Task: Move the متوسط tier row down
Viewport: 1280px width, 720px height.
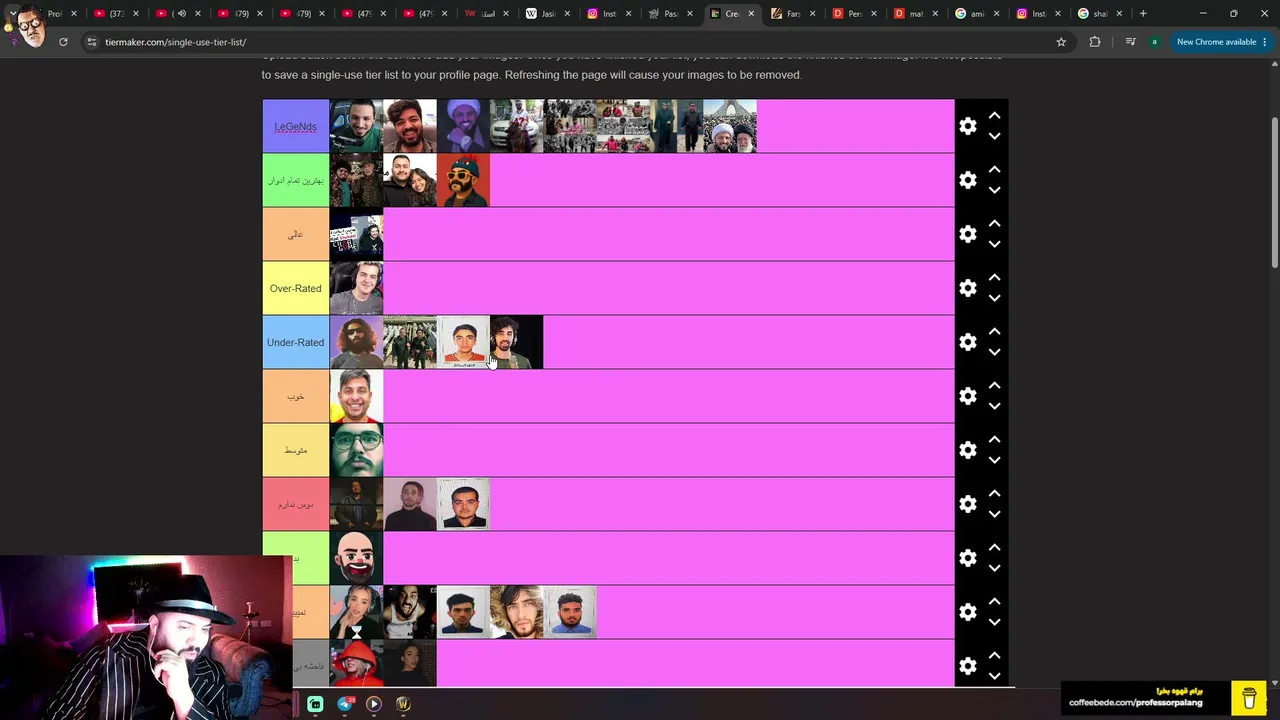Action: (994, 461)
